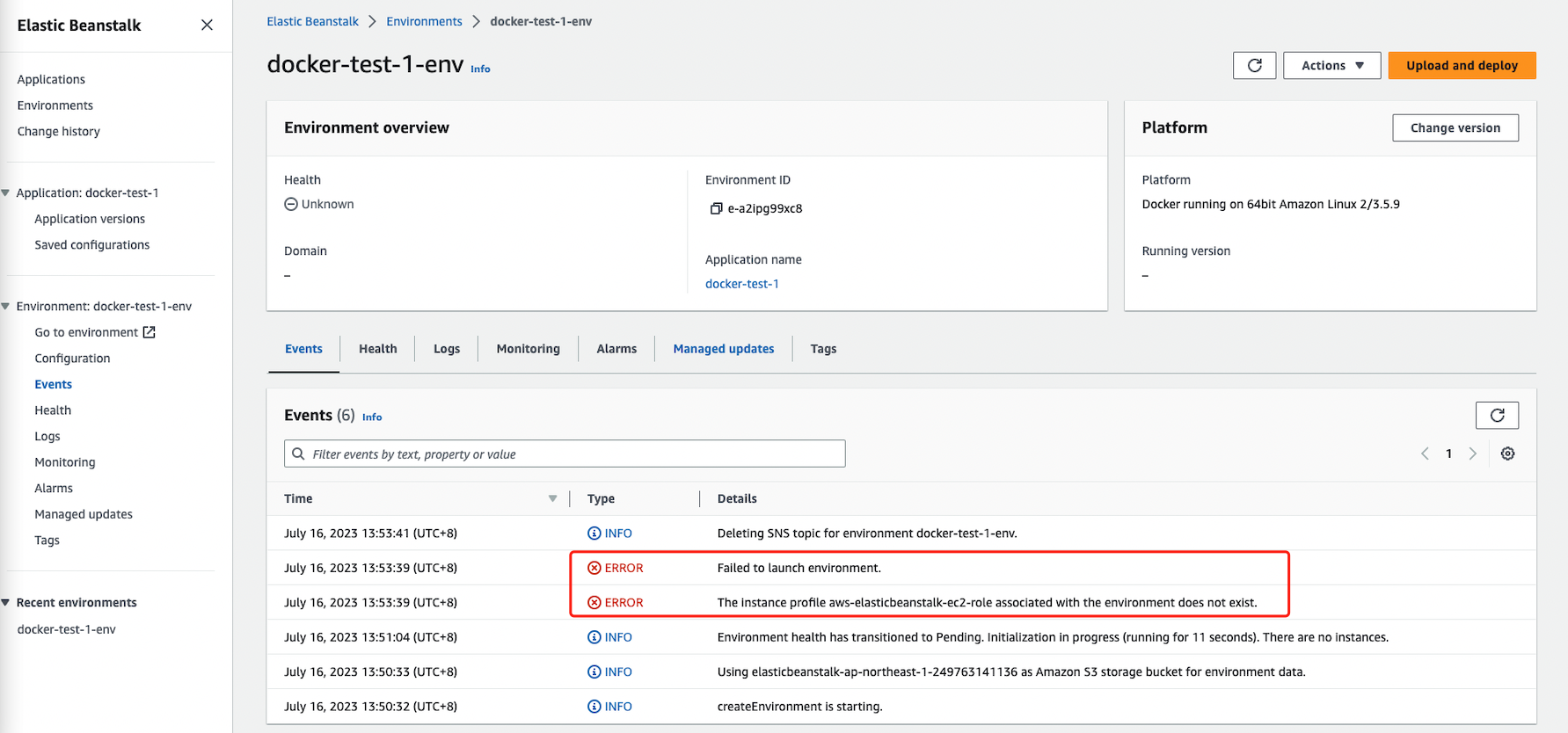Collapse the Application: docker-test-1 section
Image resolution: width=1568 pixels, height=733 pixels.
click(6, 193)
